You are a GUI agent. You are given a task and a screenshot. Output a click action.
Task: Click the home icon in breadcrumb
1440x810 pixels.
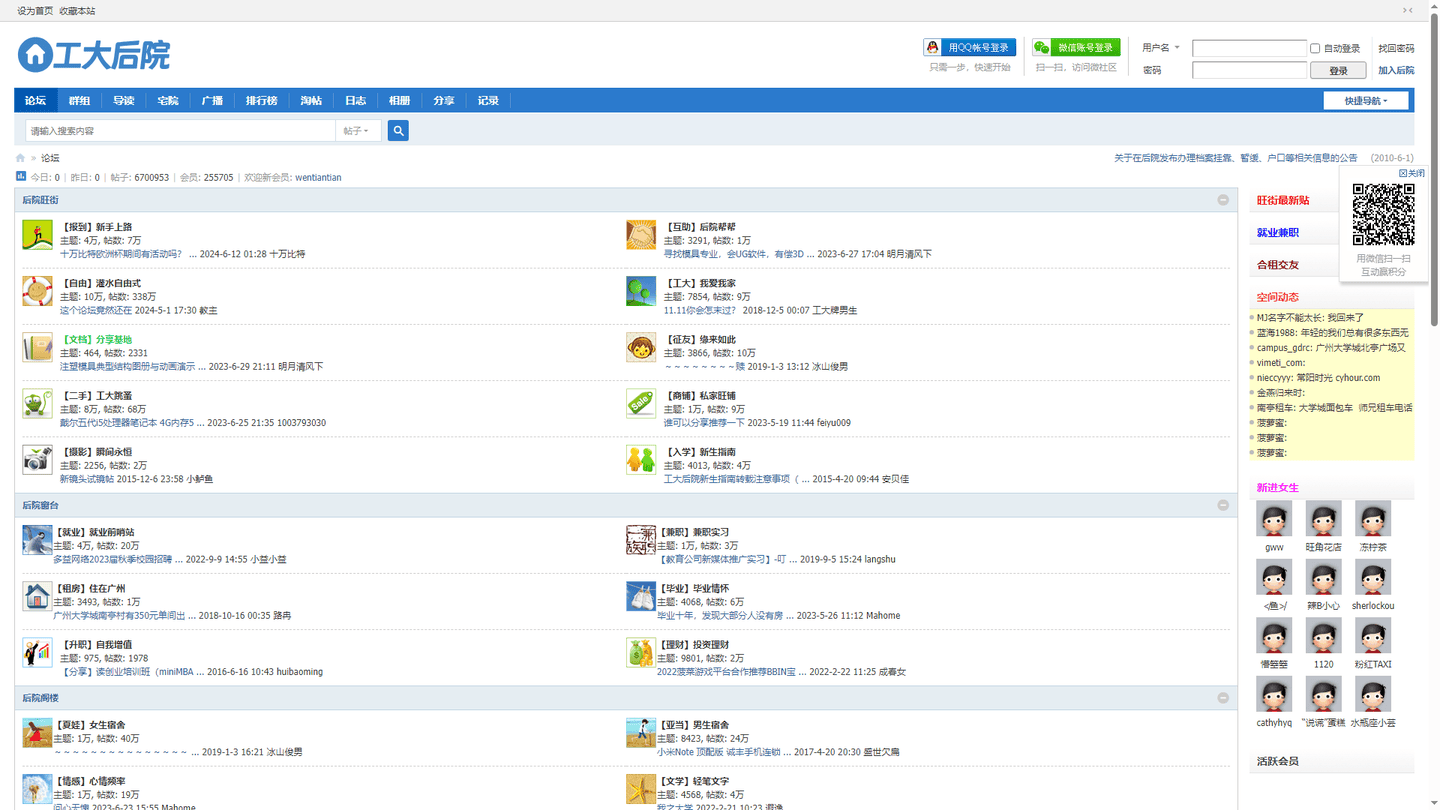coord(20,158)
